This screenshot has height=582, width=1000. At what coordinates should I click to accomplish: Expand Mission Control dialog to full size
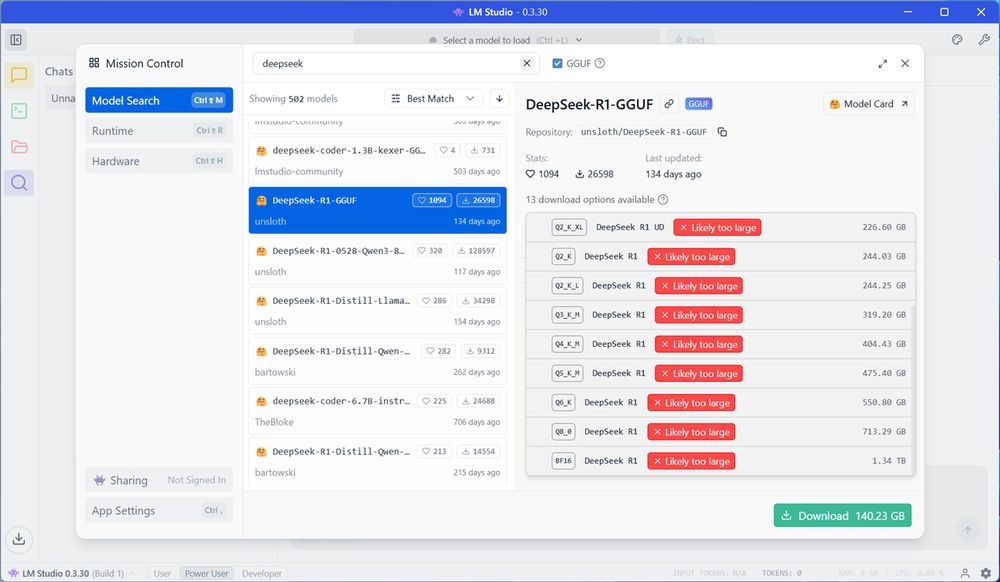(x=883, y=64)
